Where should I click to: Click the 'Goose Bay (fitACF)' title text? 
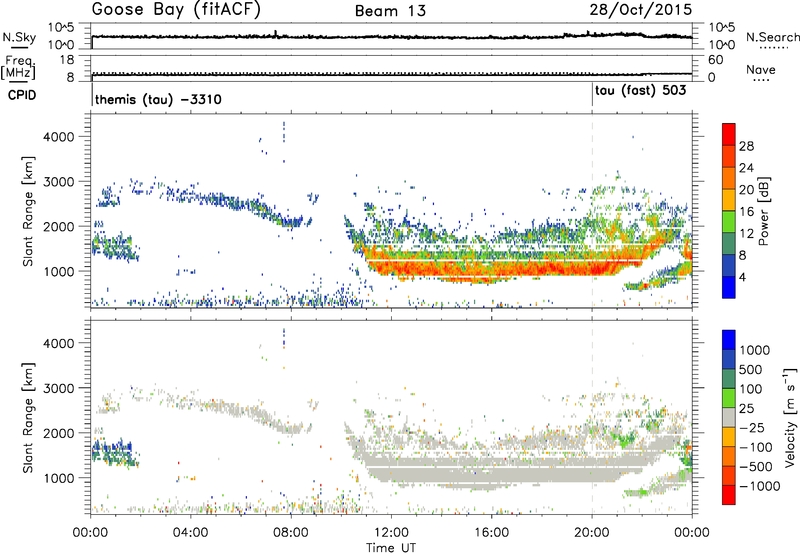(x=176, y=10)
